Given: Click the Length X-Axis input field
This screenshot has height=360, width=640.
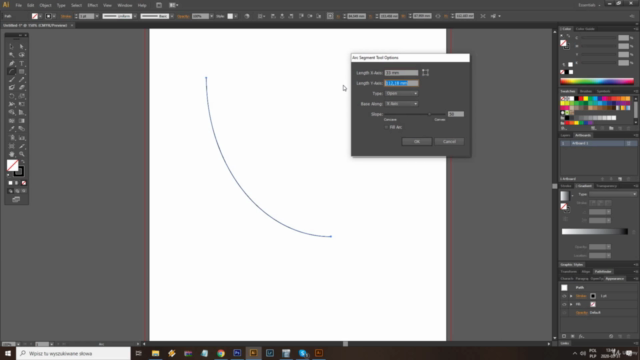Looking at the screenshot, I should pyautogui.click(x=401, y=73).
